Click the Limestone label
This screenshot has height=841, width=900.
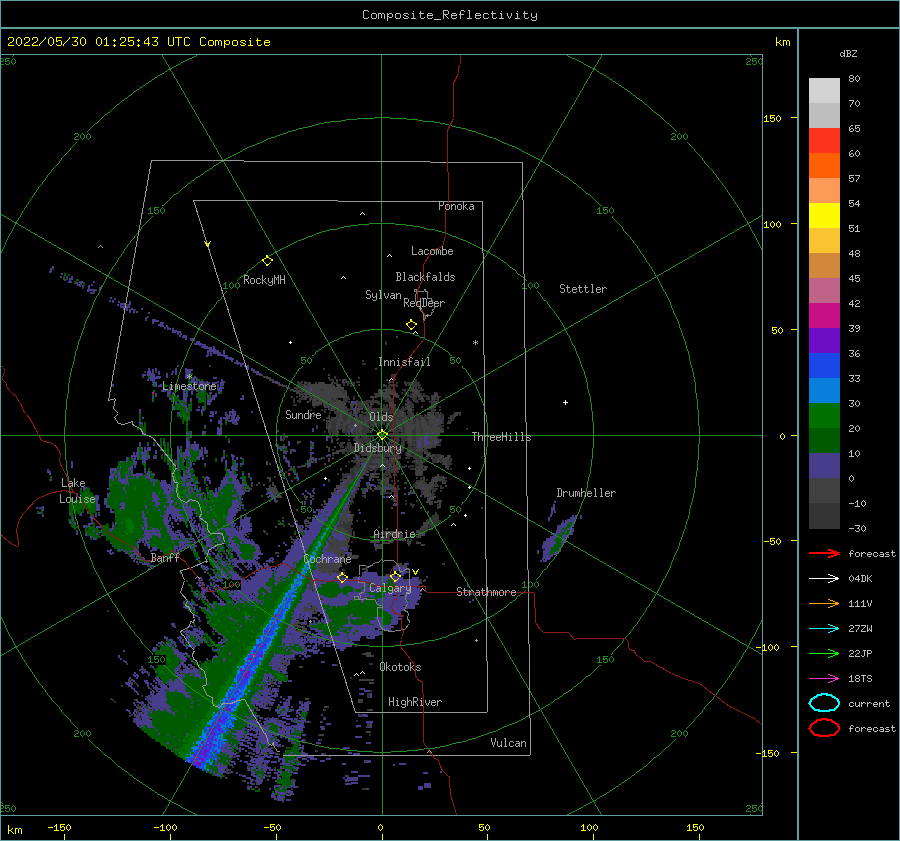pyautogui.click(x=189, y=386)
